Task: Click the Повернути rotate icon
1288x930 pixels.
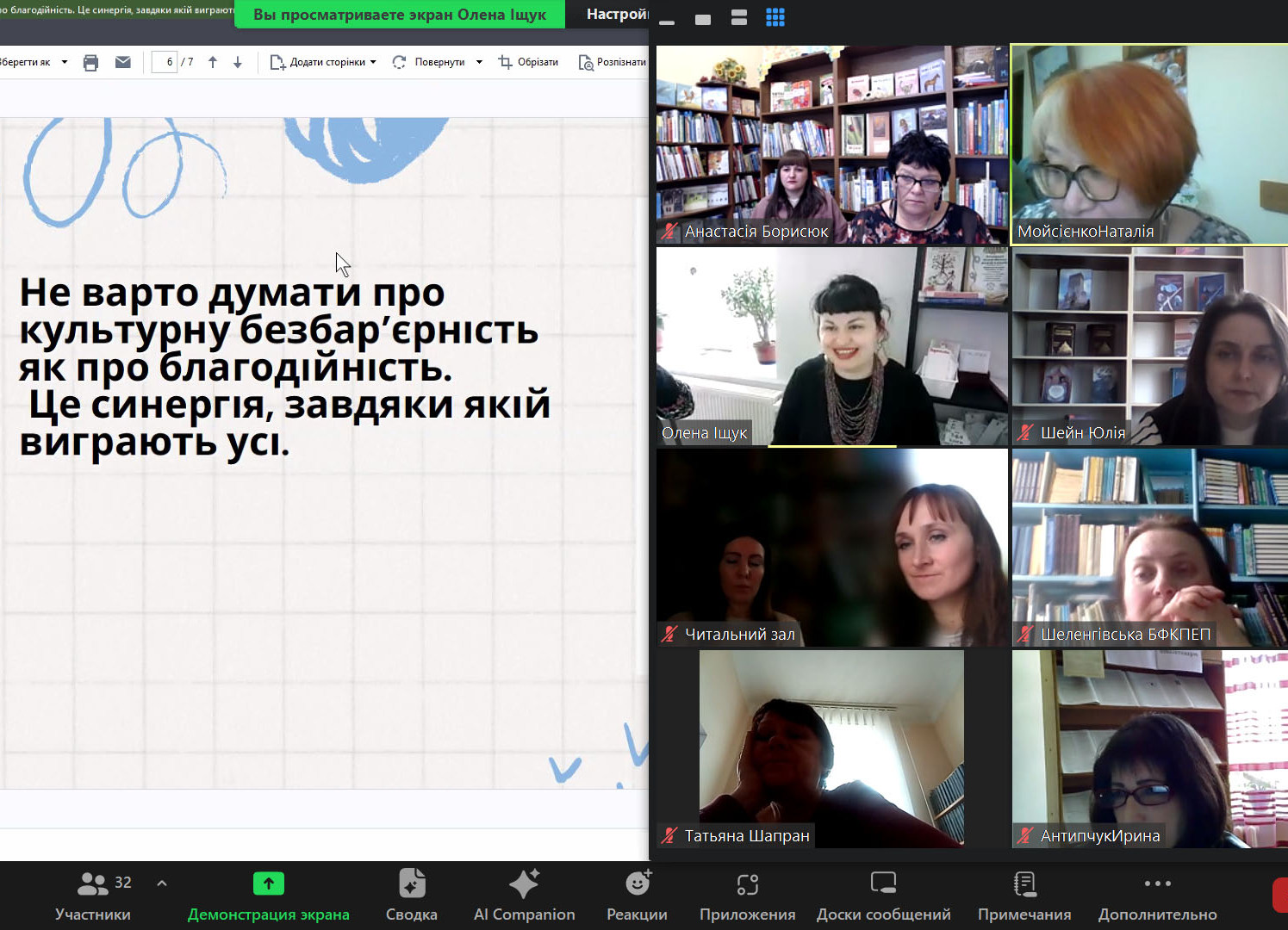Action: pyautogui.click(x=399, y=62)
